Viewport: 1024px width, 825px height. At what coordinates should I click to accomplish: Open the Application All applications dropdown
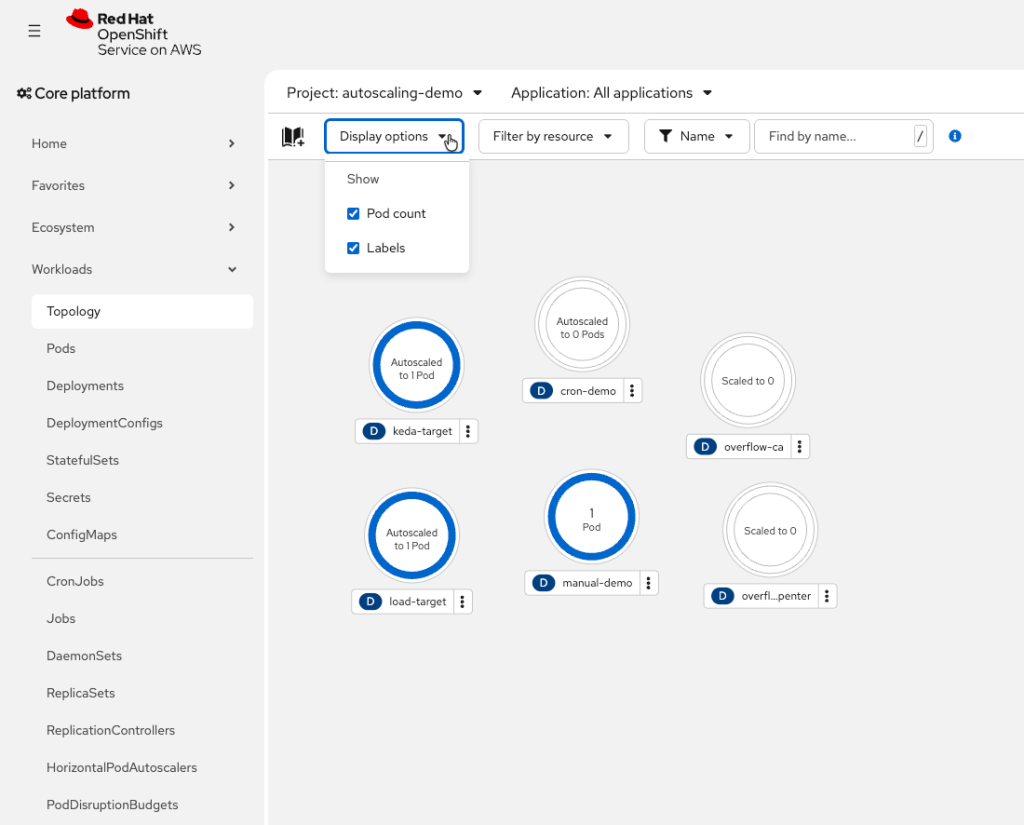point(611,93)
